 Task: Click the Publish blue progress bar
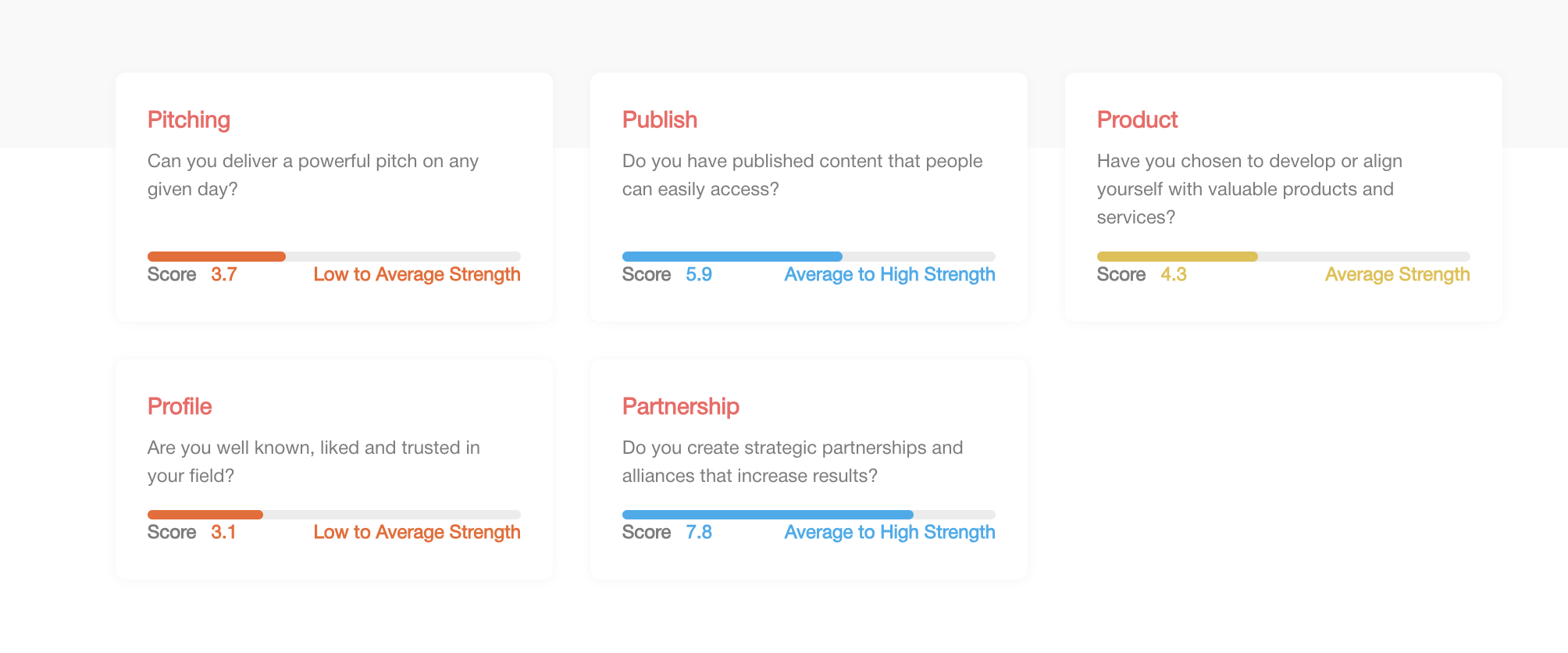pos(732,256)
